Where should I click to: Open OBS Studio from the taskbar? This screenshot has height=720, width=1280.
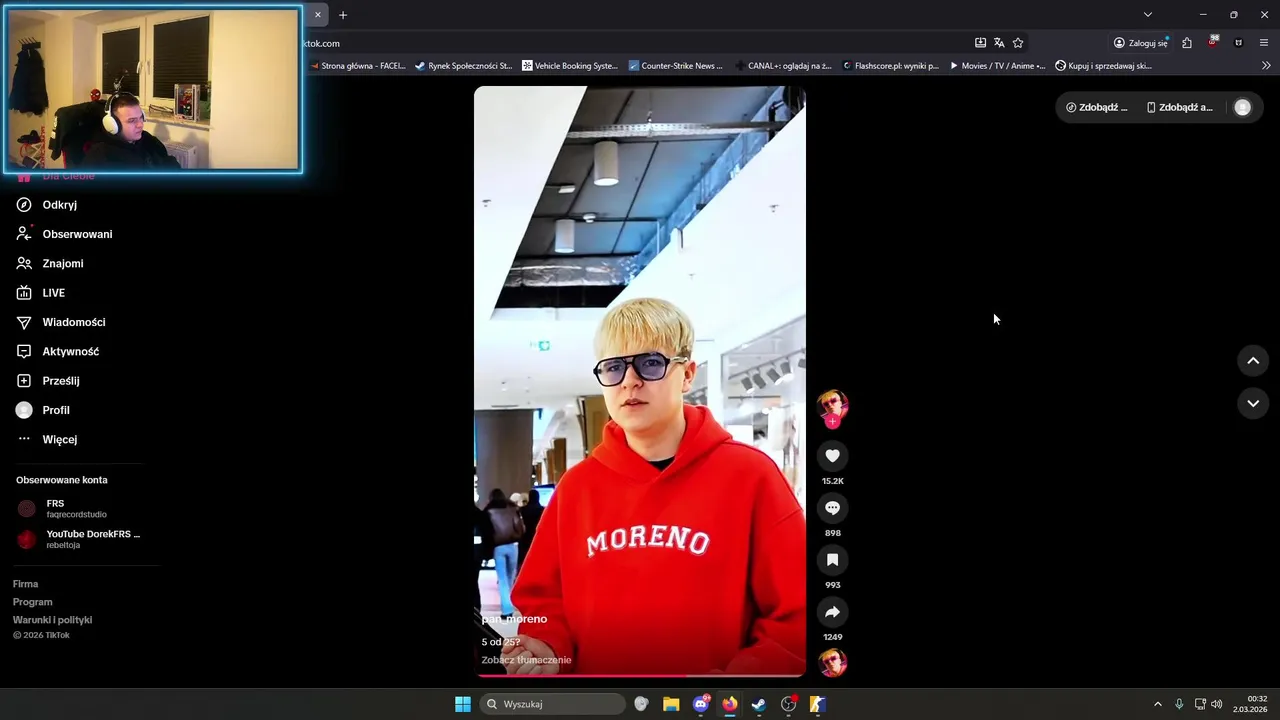tap(789, 704)
